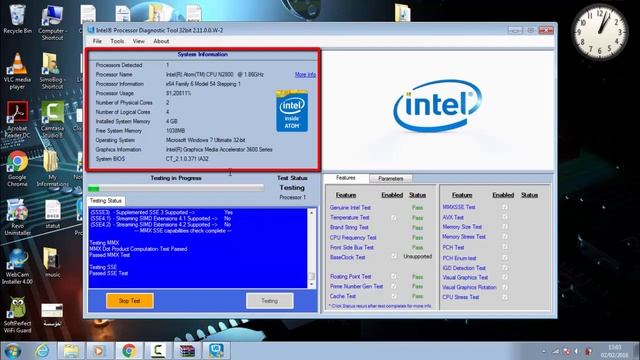Switch to the Parameters tab
The image size is (640, 360).
coord(391,178)
